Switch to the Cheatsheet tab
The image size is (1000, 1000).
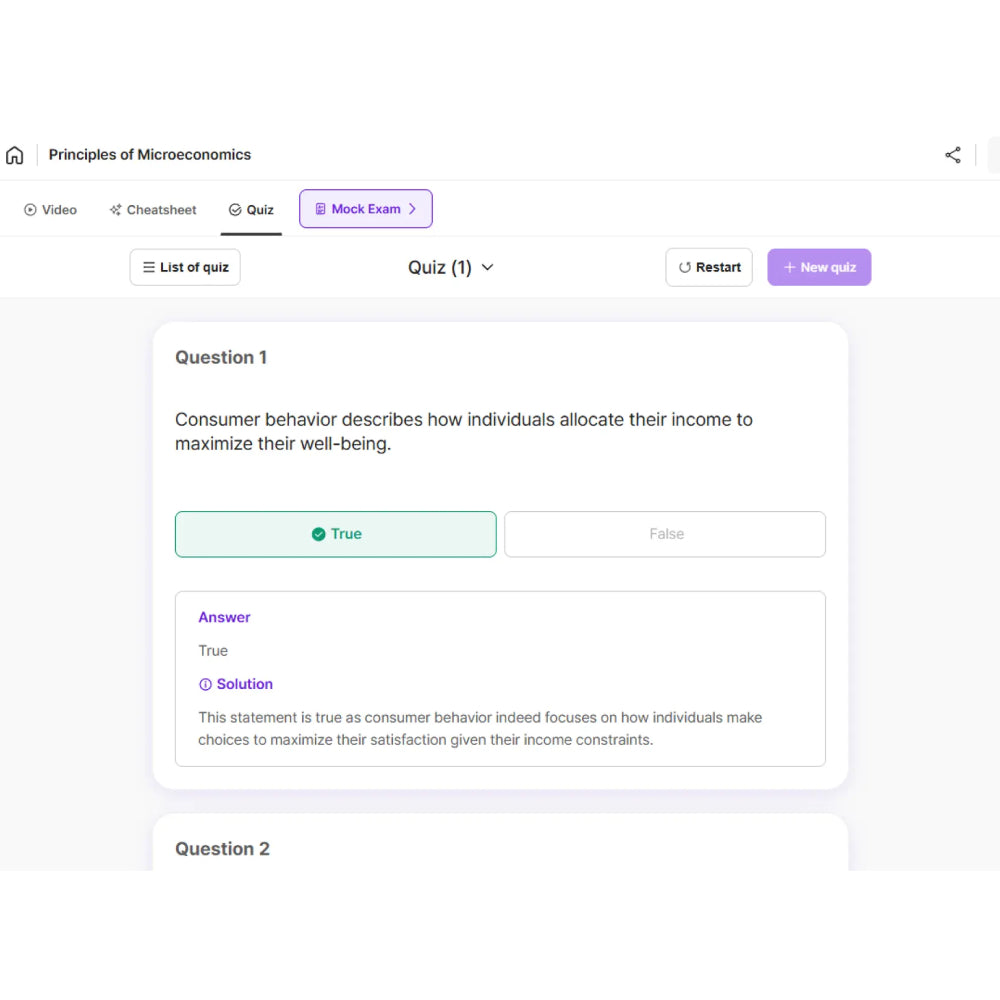pos(152,209)
